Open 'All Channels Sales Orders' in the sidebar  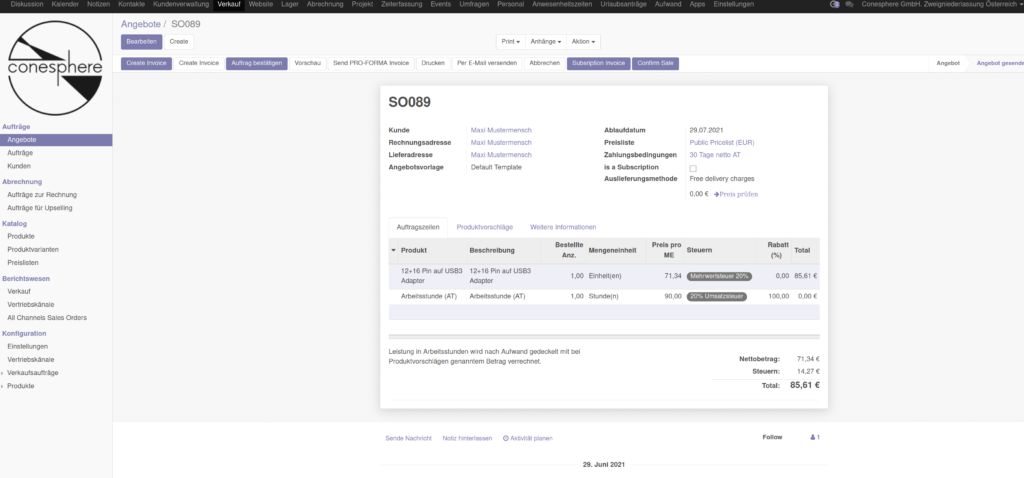(x=47, y=318)
